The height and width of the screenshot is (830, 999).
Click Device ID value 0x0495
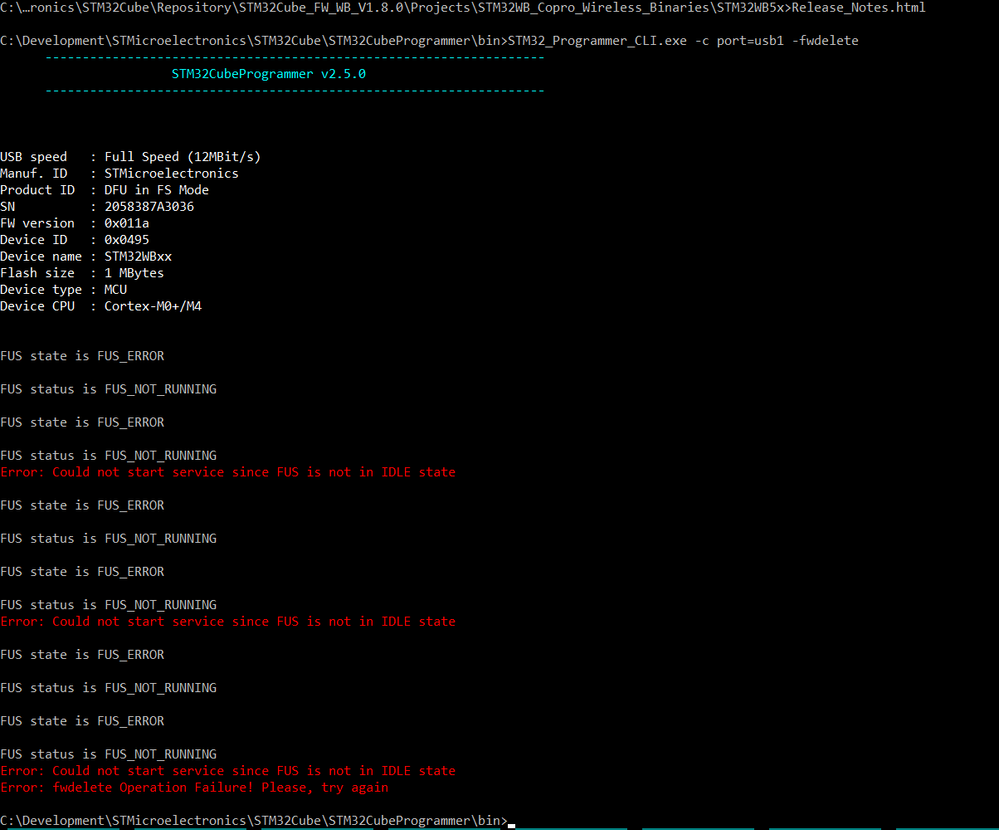[x=127, y=240]
